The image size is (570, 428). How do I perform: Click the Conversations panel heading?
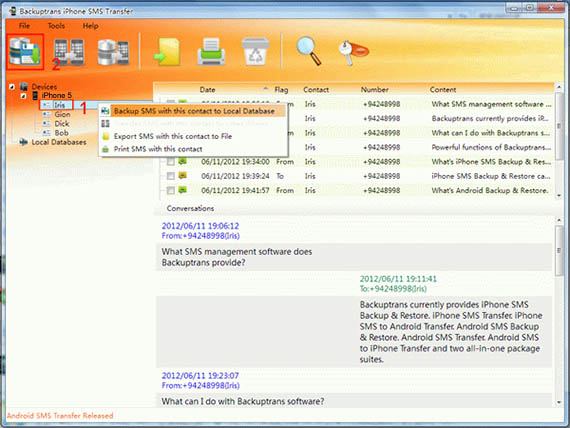click(190, 208)
